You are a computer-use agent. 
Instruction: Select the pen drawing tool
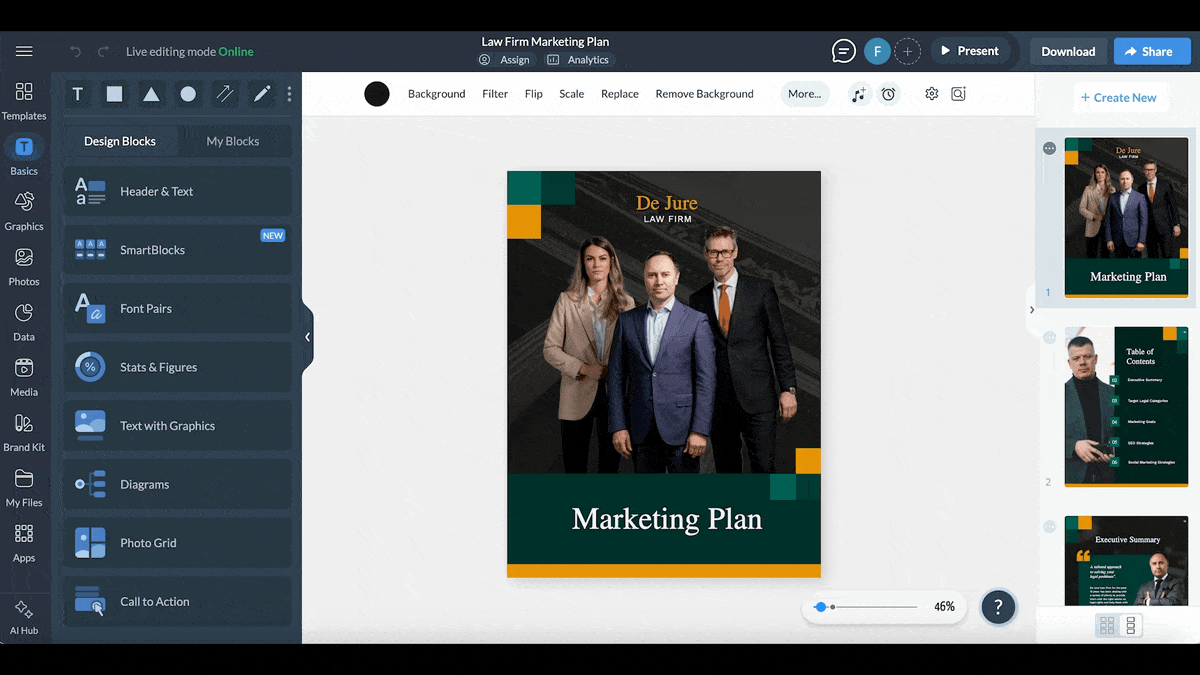pos(262,94)
